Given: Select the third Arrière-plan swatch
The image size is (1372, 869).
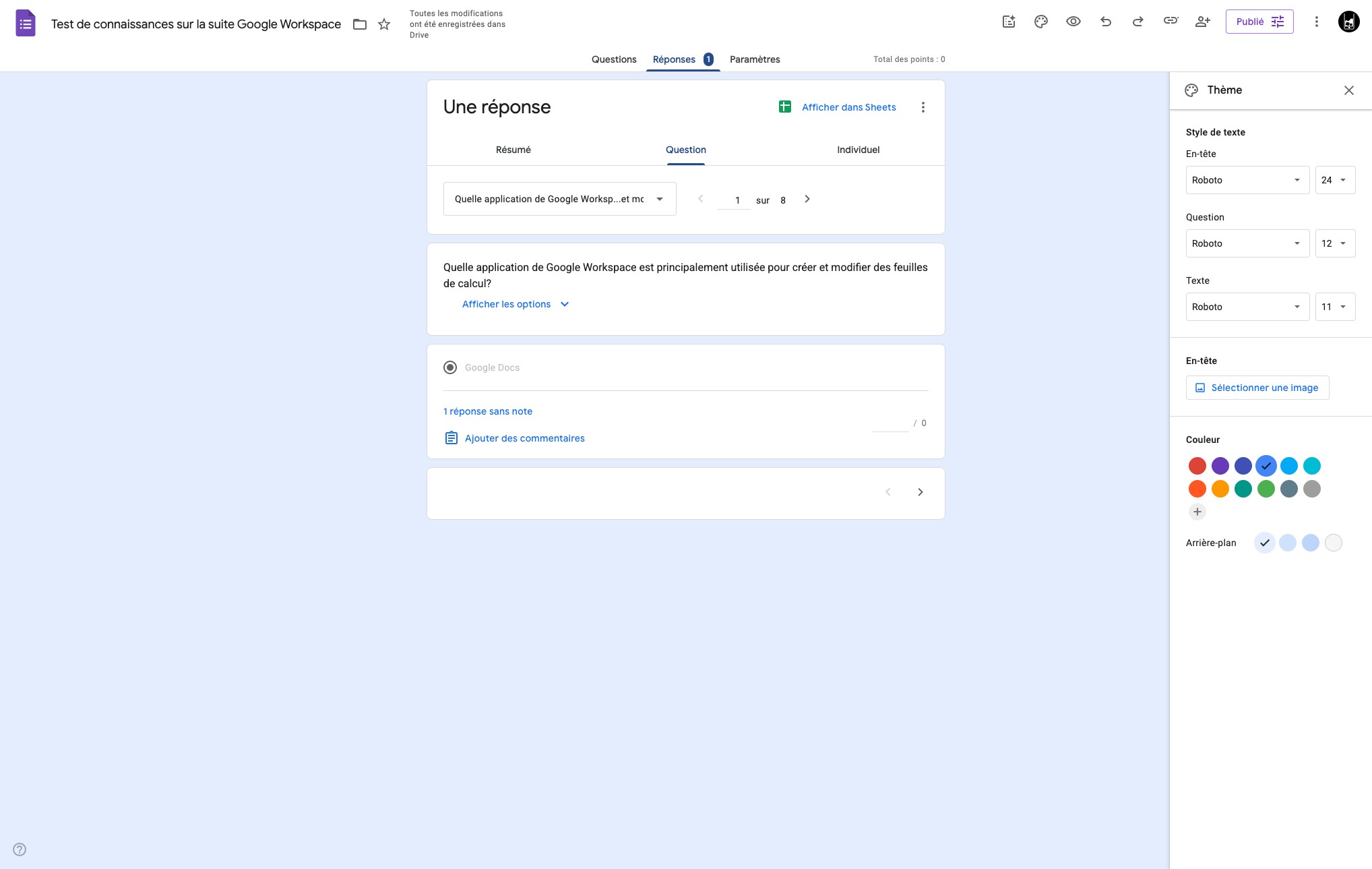Looking at the screenshot, I should point(1311,543).
